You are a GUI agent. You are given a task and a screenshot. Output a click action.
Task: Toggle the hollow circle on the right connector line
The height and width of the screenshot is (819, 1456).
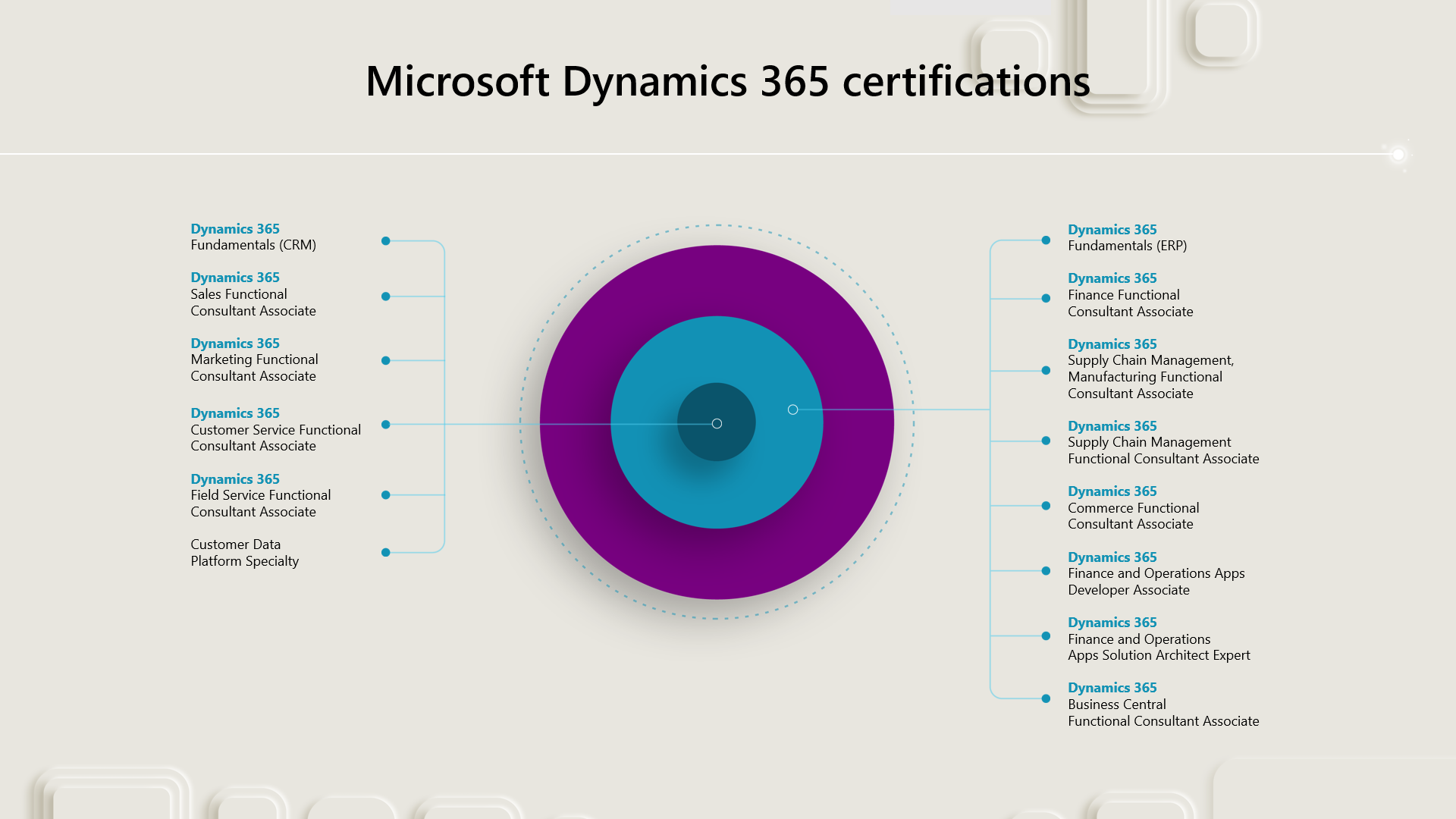(793, 410)
